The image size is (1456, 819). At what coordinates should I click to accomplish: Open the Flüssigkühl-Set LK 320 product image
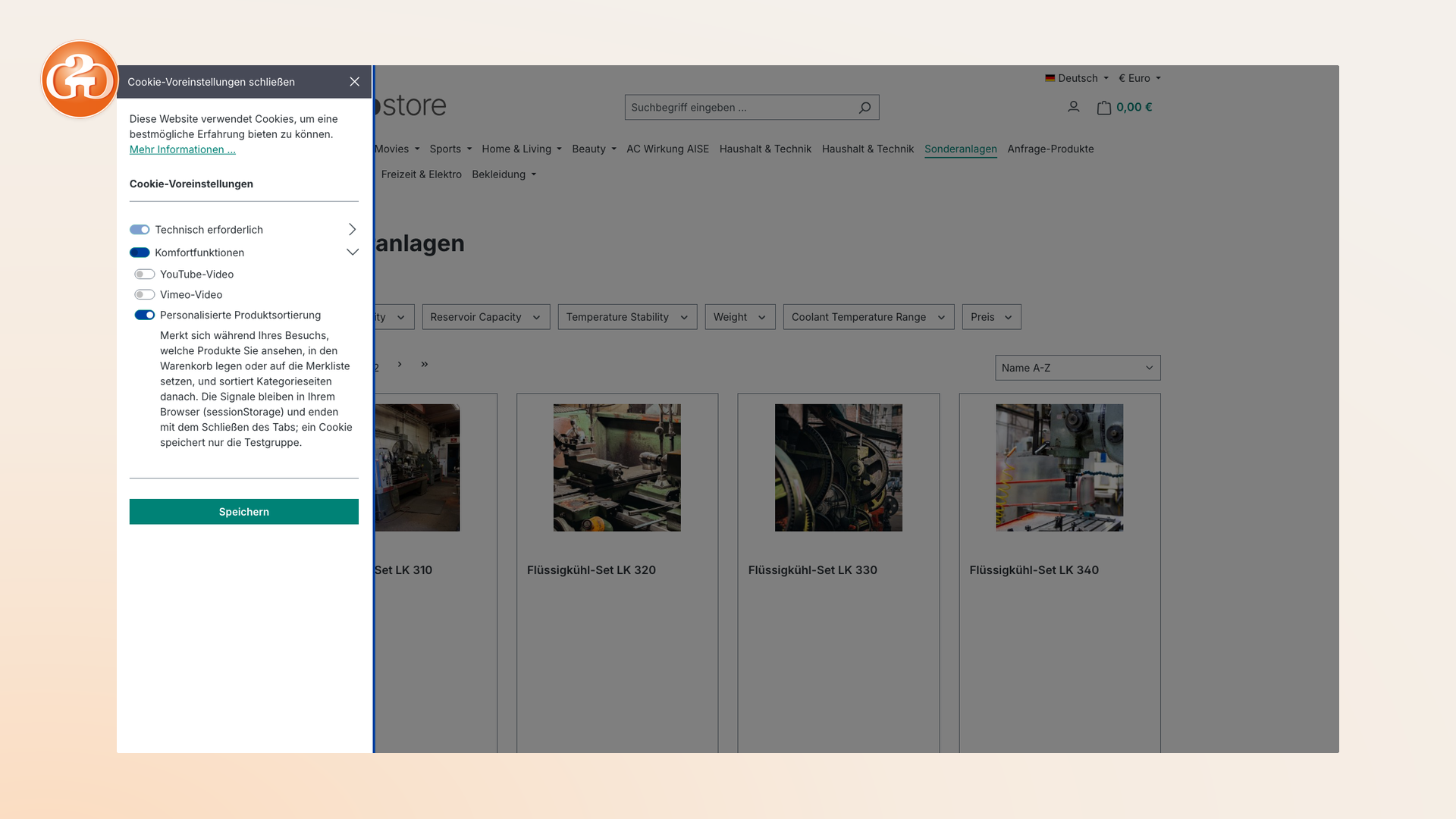pos(617,468)
